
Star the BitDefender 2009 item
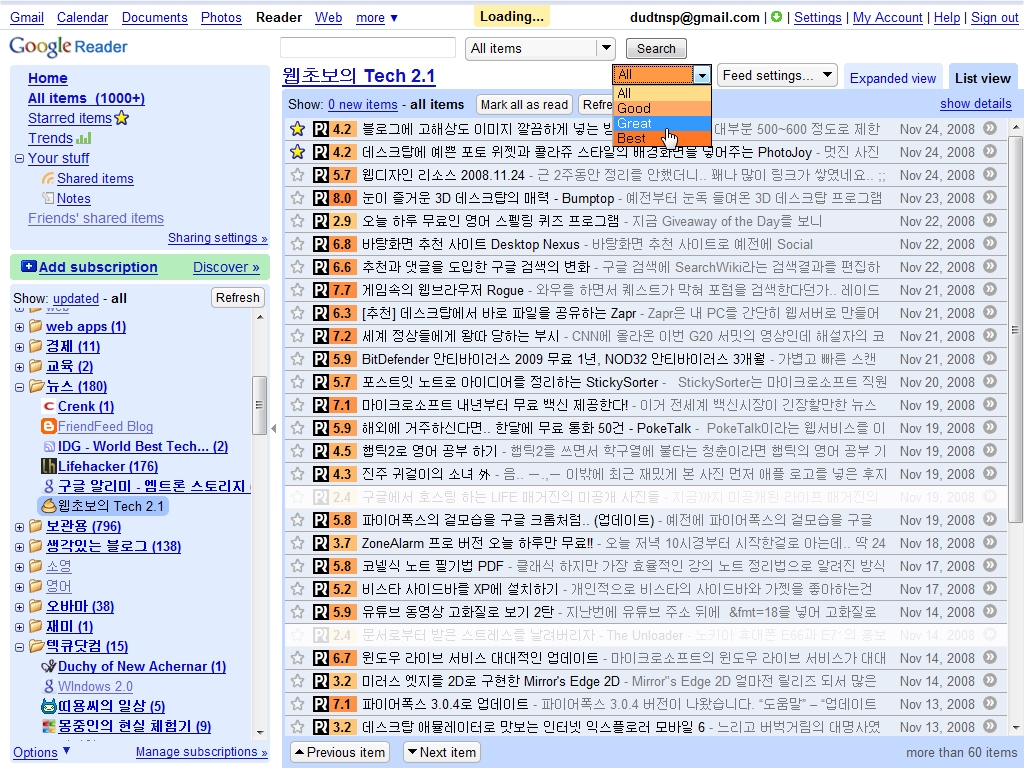(x=297, y=359)
